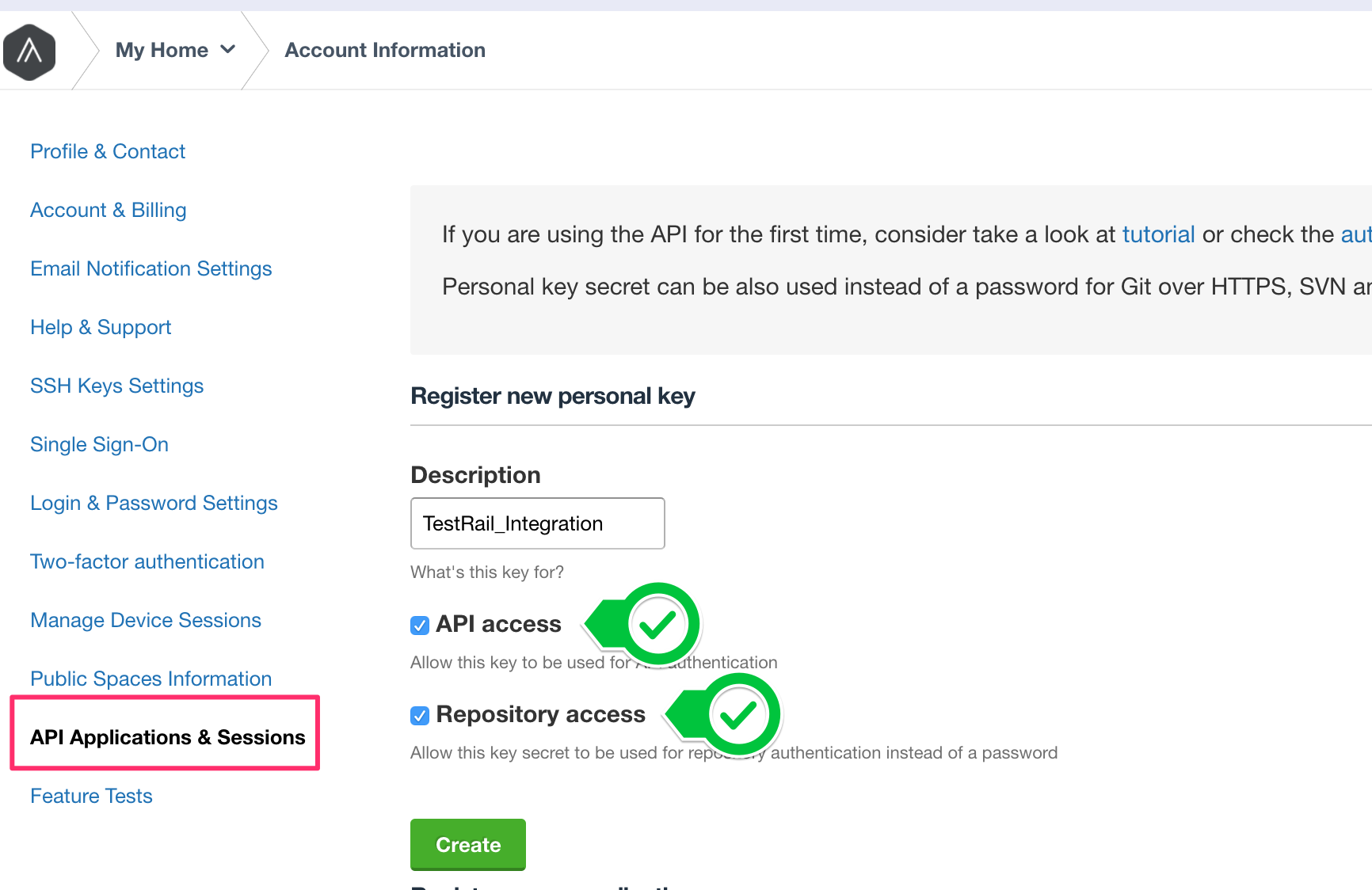This screenshot has height=890, width=1372.
Task: Click the Description text field
Action: coord(537,523)
